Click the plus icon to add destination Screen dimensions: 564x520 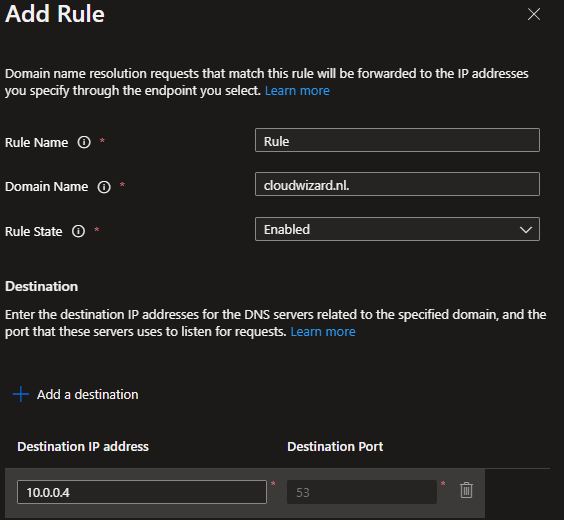tap(21, 394)
